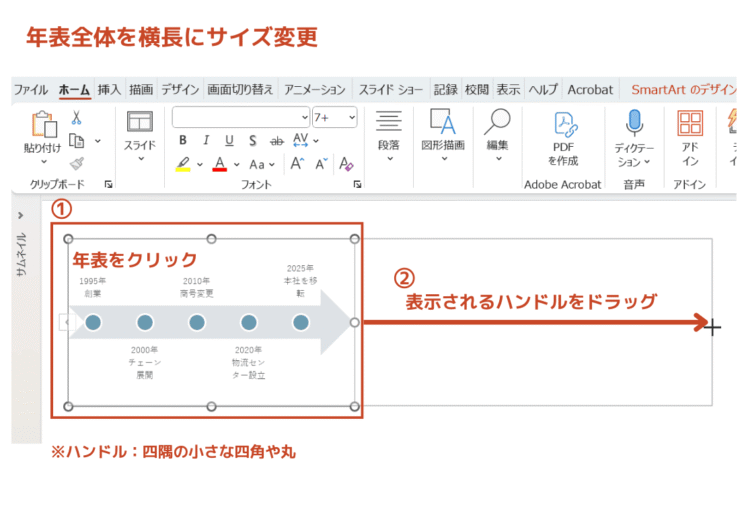Viewport: 740px width, 505px height.
Task: Open Transitions (画面切り替え) tab
Action: (240, 90)
